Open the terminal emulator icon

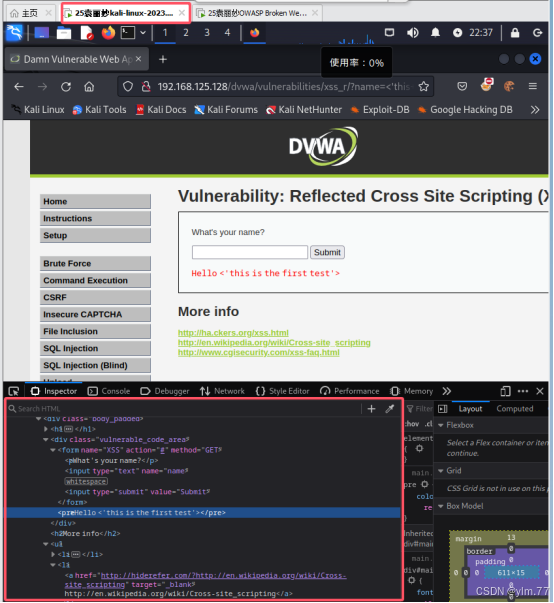[128, 33]
